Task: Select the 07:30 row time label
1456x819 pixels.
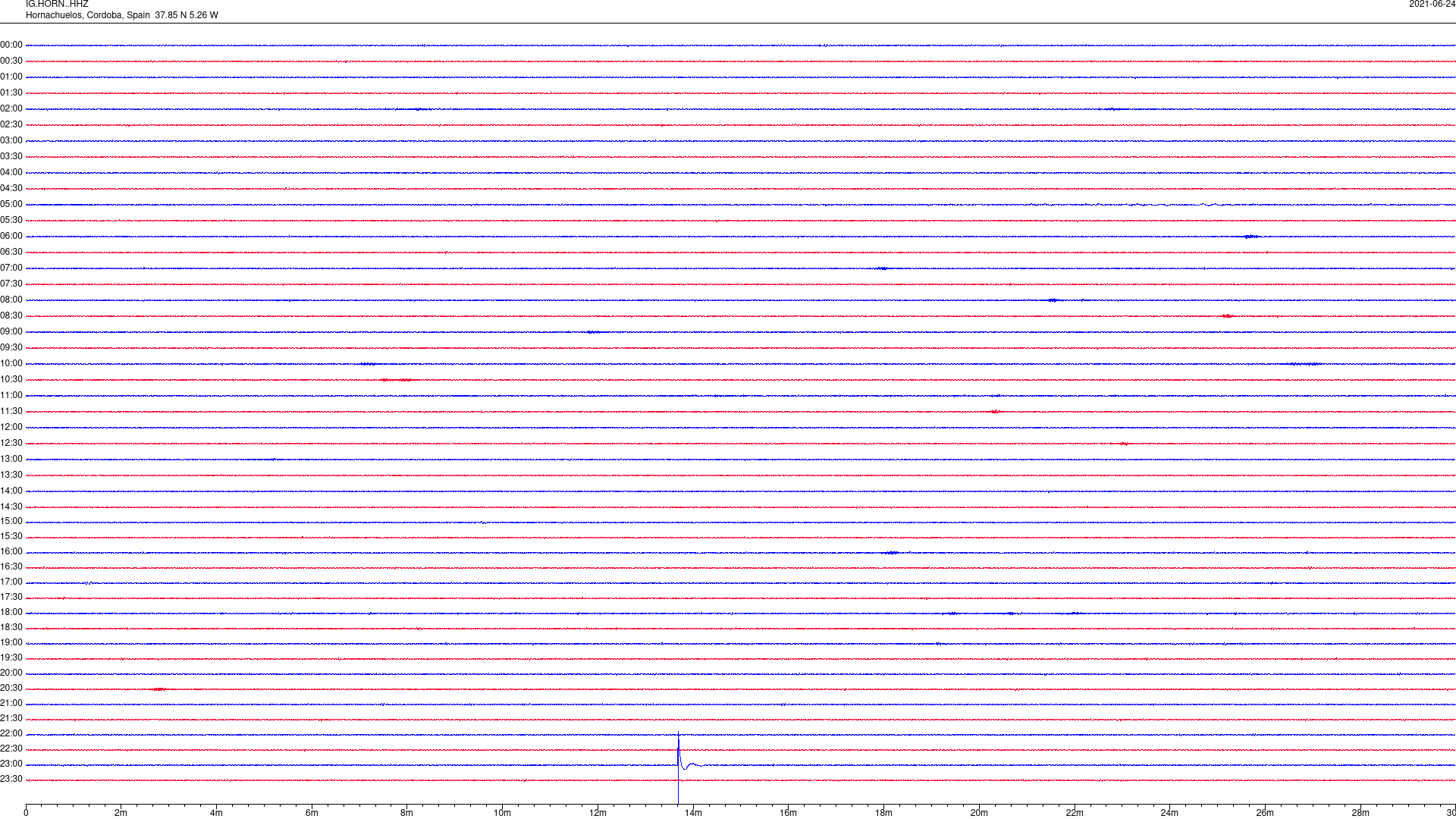Action: pos(11,284)
